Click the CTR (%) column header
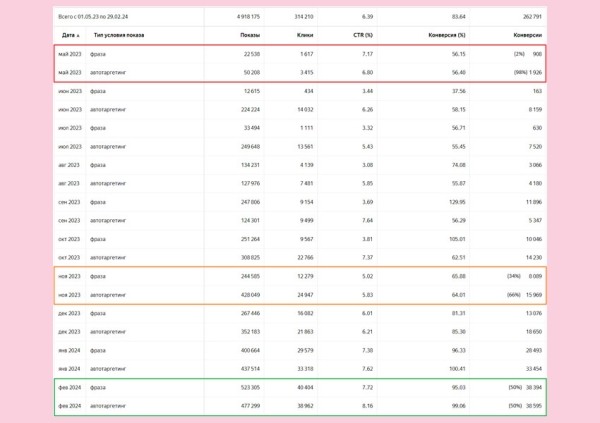The height and width of the screenshot is (423, 600). [363, 35]
